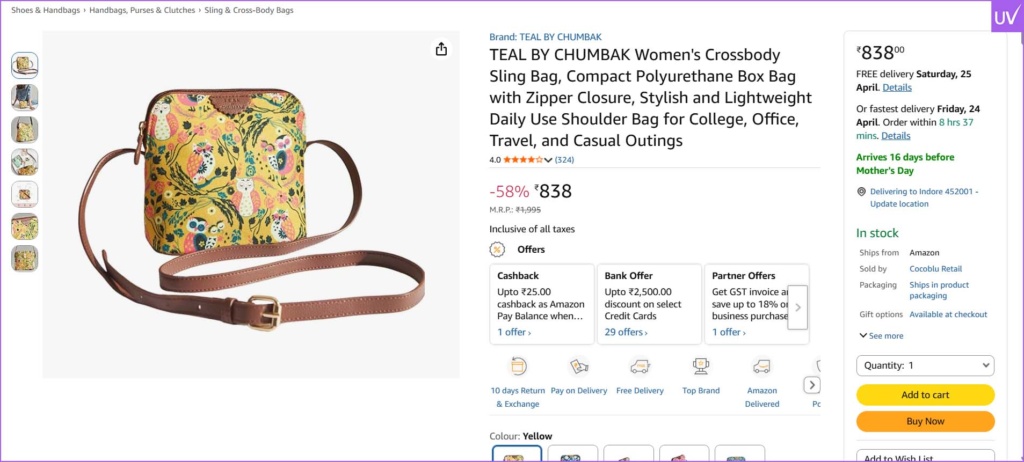Click the Pay on Delivery icon

pos(578,366)
